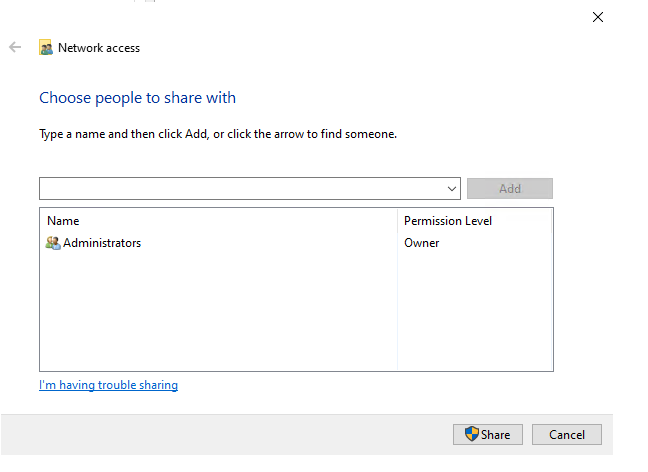Close the Network access dialog
This screenshot has height=472, width=648.
(598, 17)
